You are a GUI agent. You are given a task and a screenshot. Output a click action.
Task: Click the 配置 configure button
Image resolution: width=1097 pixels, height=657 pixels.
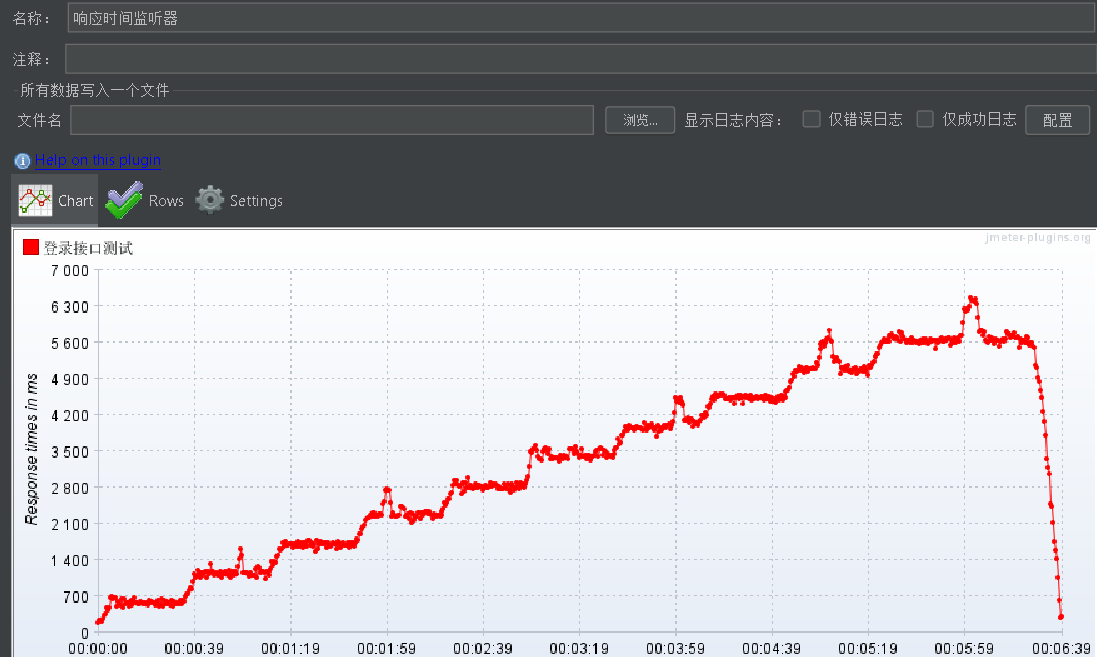[x=1057, y=120]
